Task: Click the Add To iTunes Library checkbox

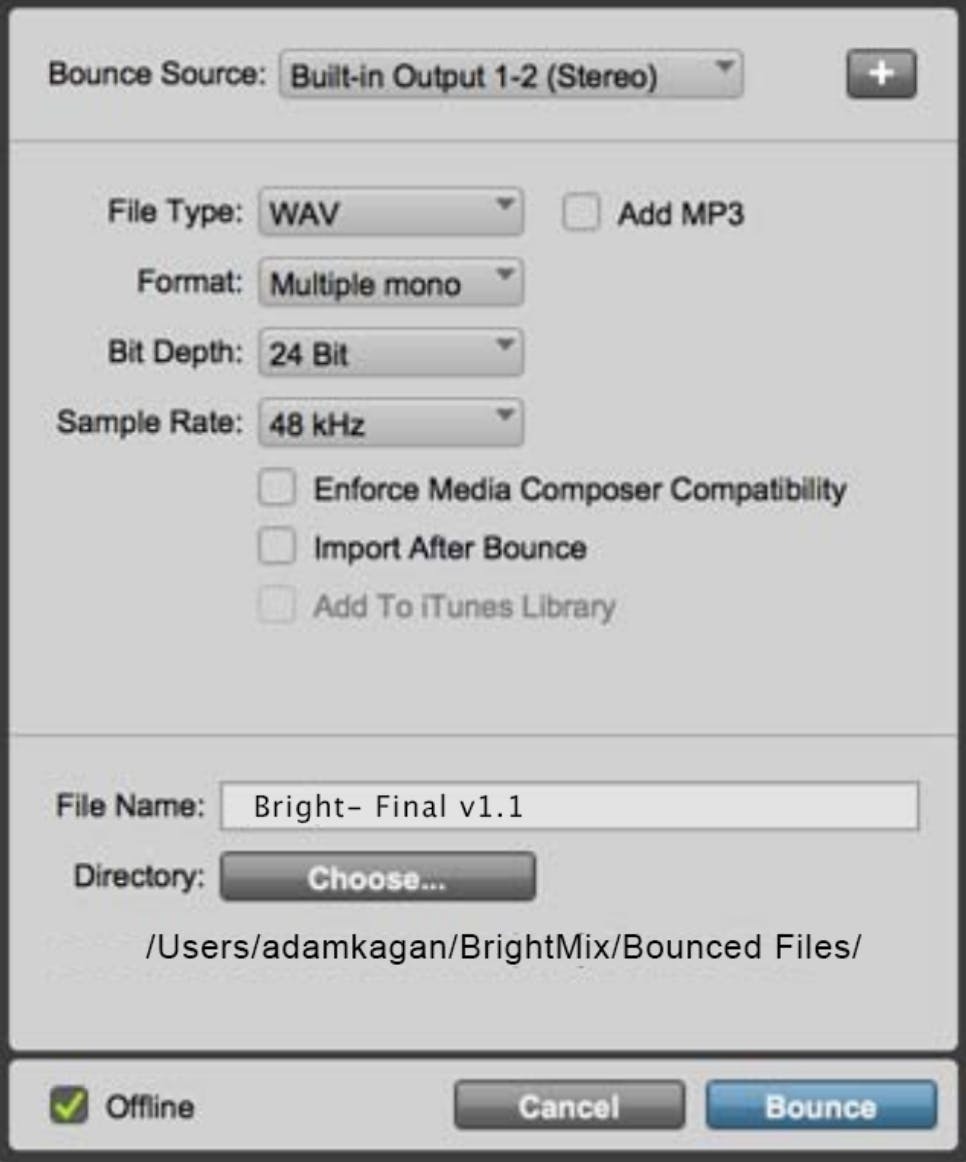Action: [276, 605]
